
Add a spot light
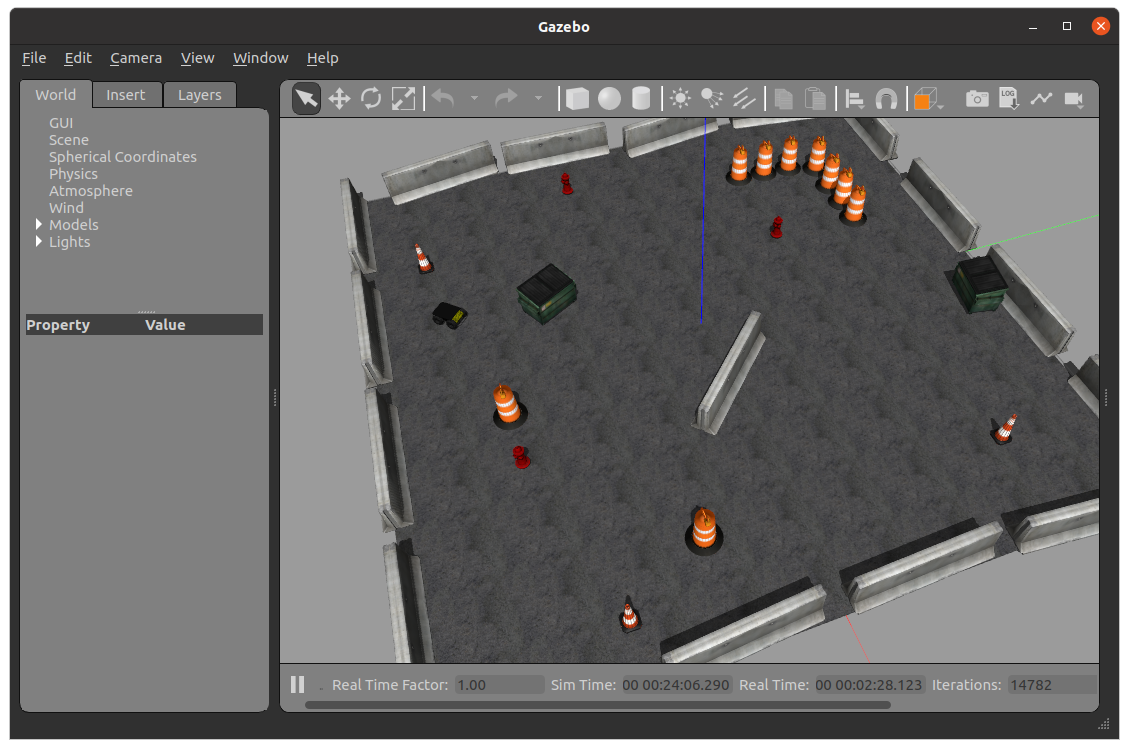coord(712,99)
